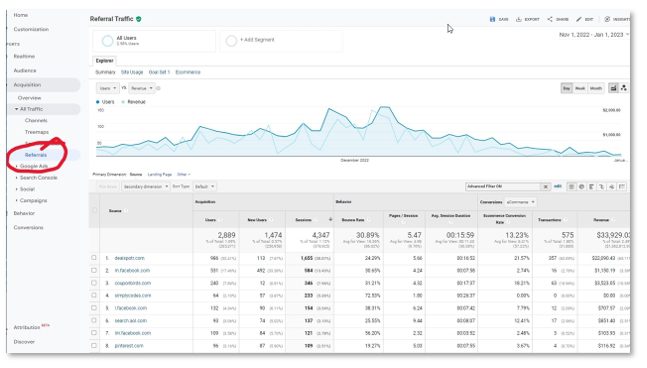Clear the advanced filter with X
Screen dimensions: 647x368
pyautogui.click(x=545, y=187)
